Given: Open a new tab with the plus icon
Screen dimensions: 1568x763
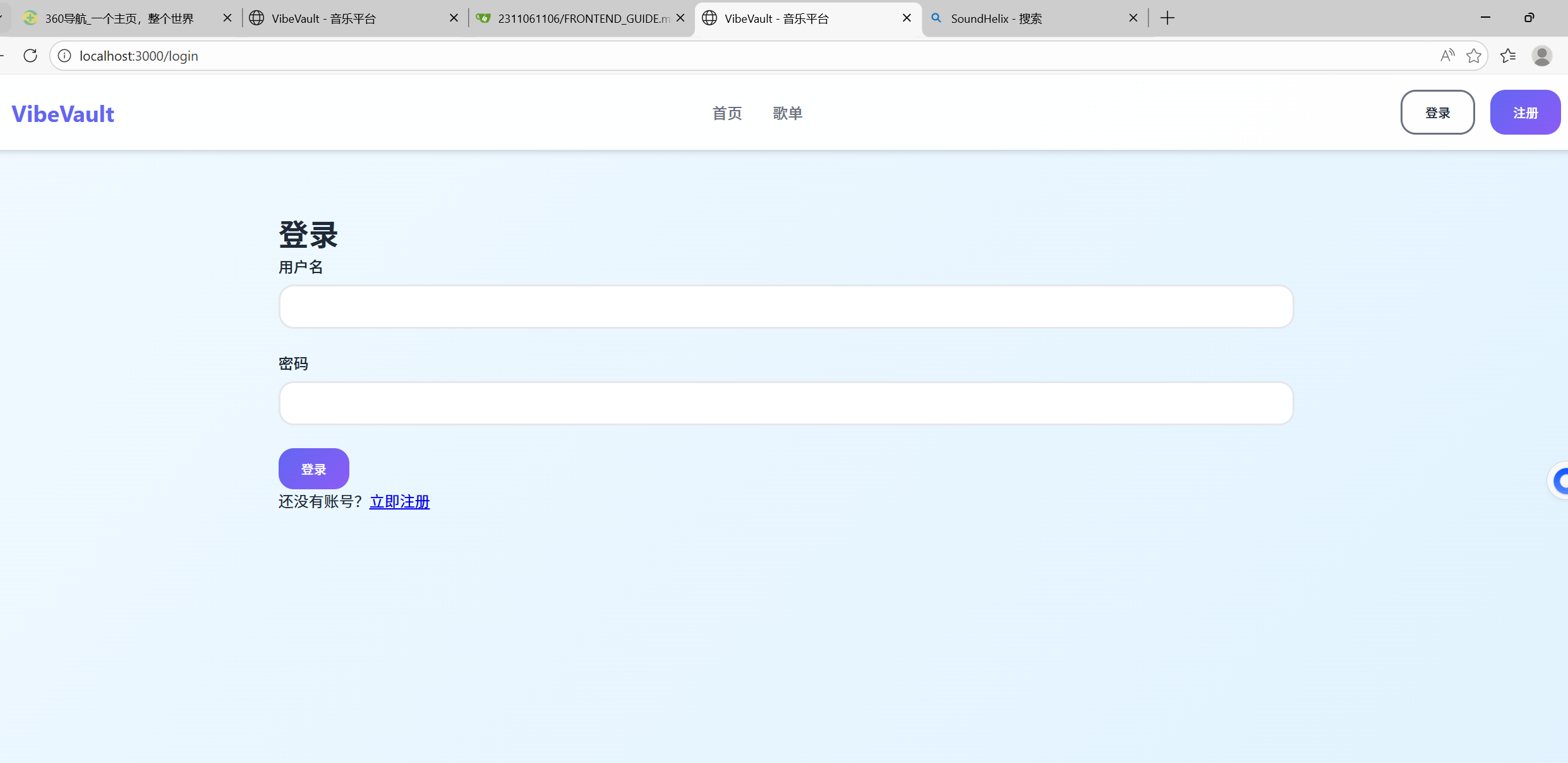Looking at the screenshot, I should pyautogui.click(x=1167, y=18).
